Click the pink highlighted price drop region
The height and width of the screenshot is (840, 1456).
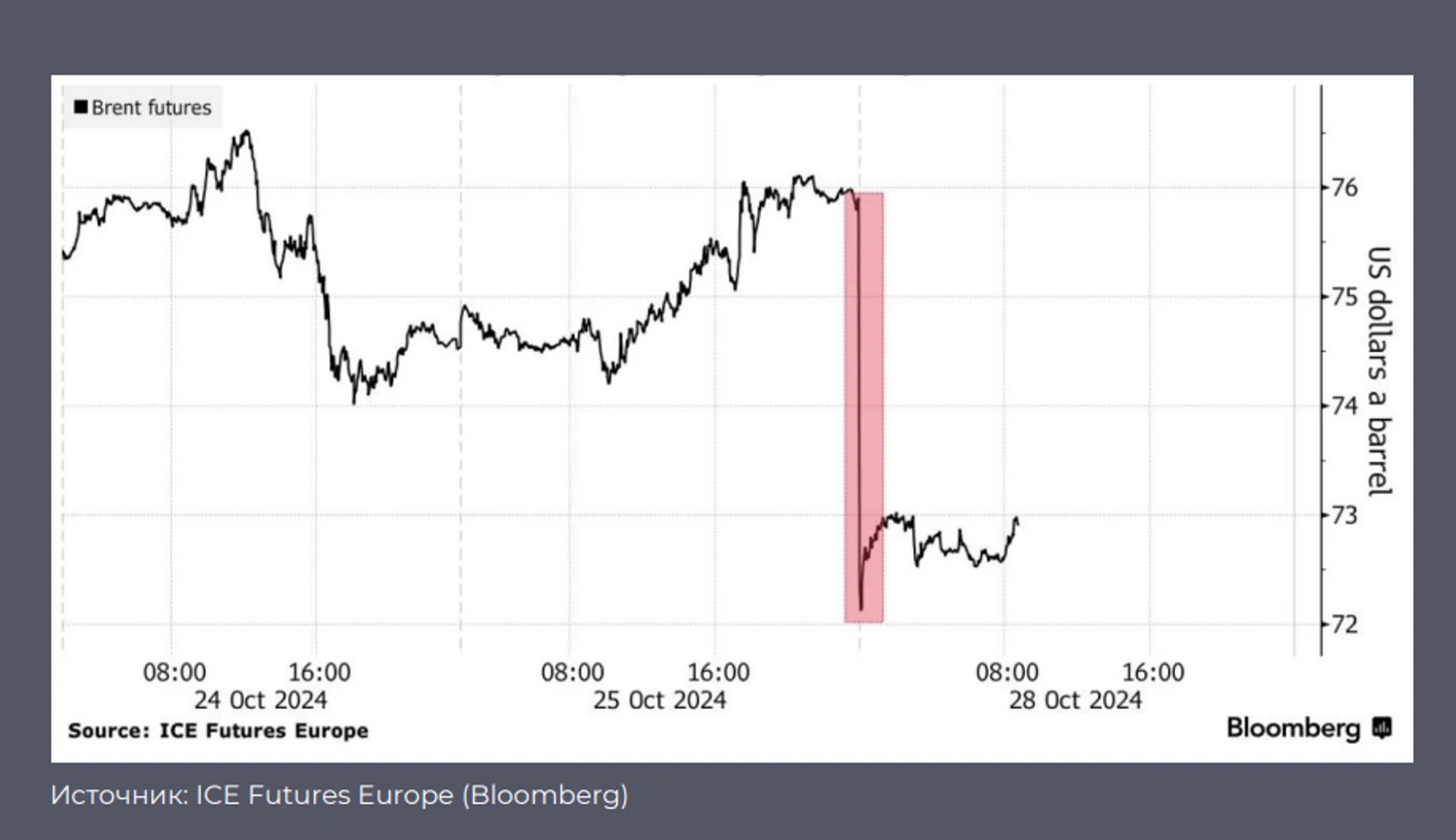click(x=863, y=407)
